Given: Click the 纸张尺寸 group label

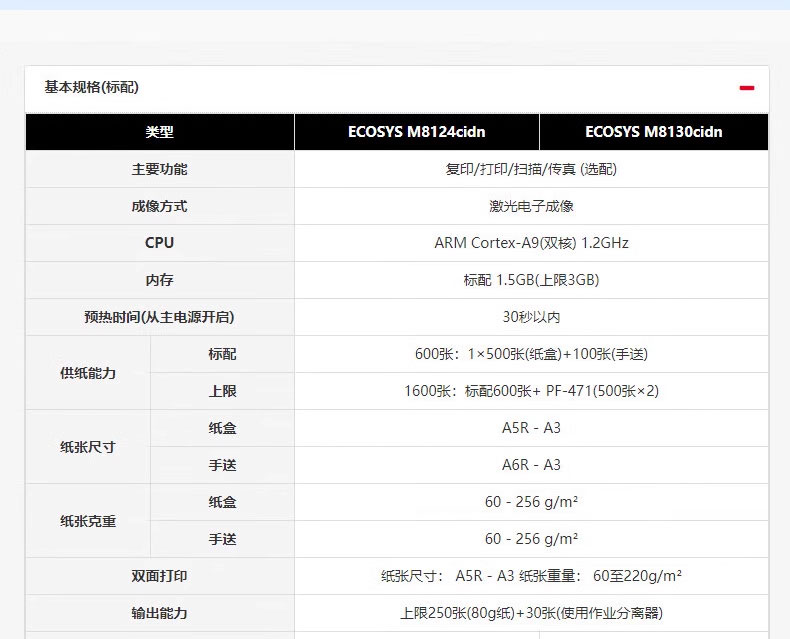Looking at the screenshot, I should click(x=88, y=447).
